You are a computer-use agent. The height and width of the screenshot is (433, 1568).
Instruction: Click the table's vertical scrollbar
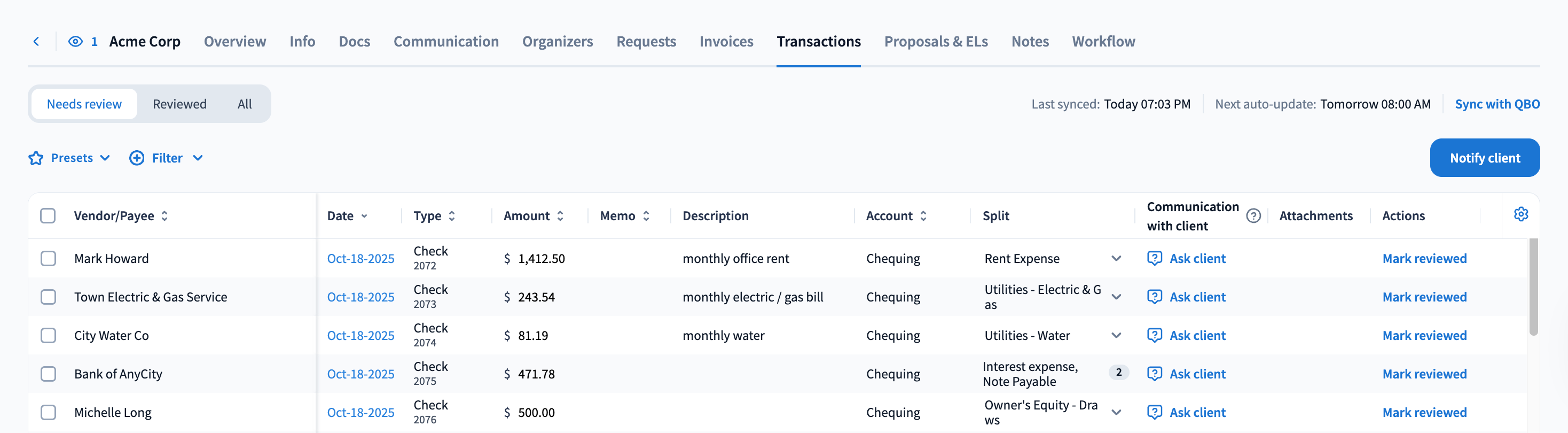point(1533,286)
